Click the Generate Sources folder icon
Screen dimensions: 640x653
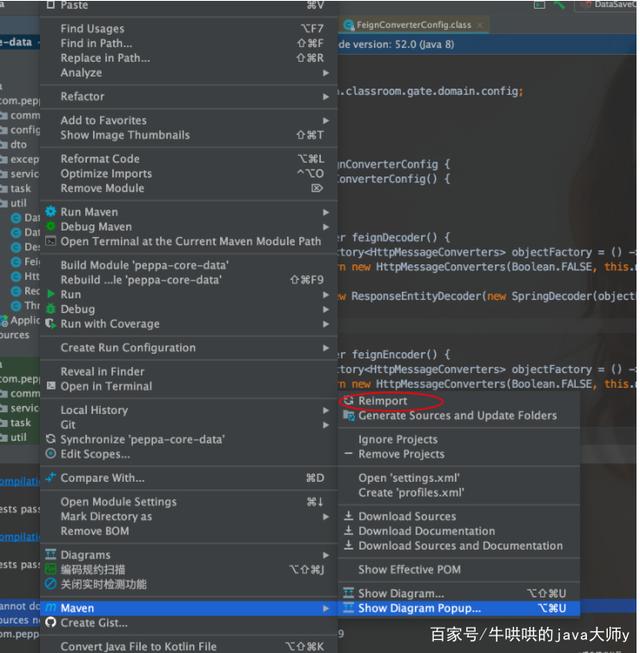[349, 415]
